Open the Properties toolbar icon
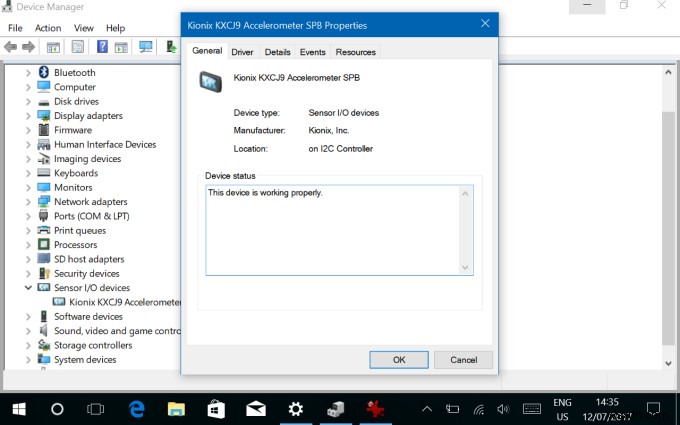 [78, 46]
